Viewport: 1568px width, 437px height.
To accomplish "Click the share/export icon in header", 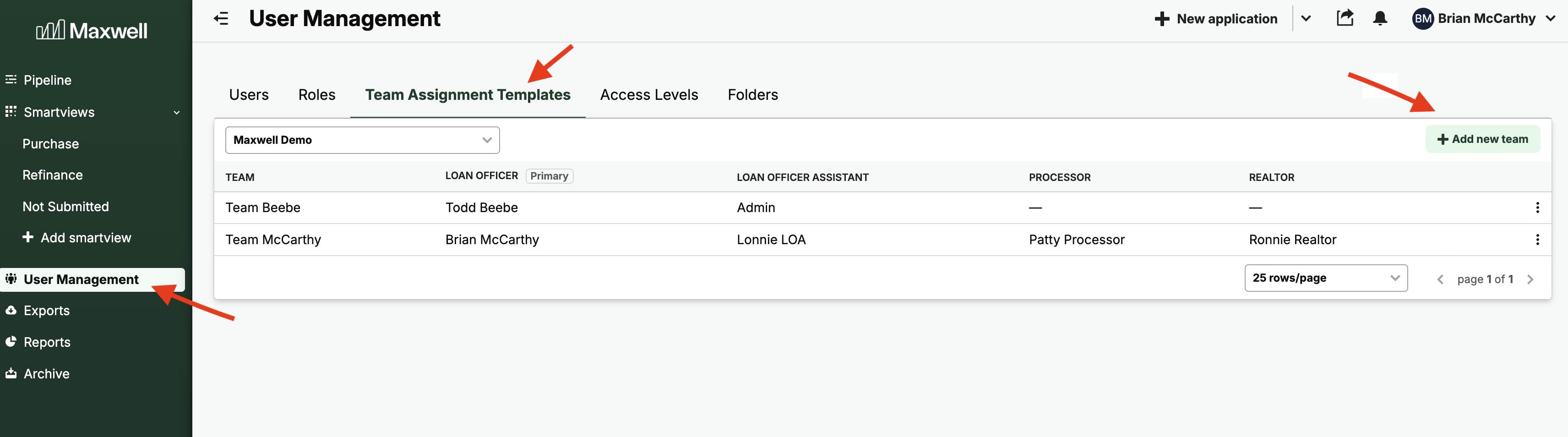I will 1345,18.
